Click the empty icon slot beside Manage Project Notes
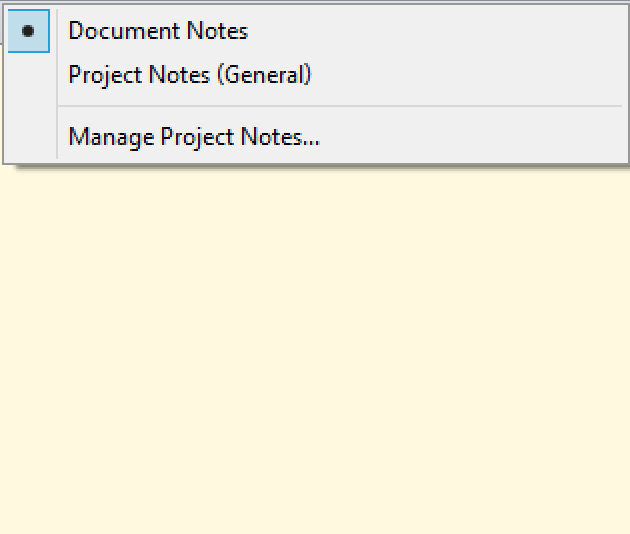 tap(28, 137)
